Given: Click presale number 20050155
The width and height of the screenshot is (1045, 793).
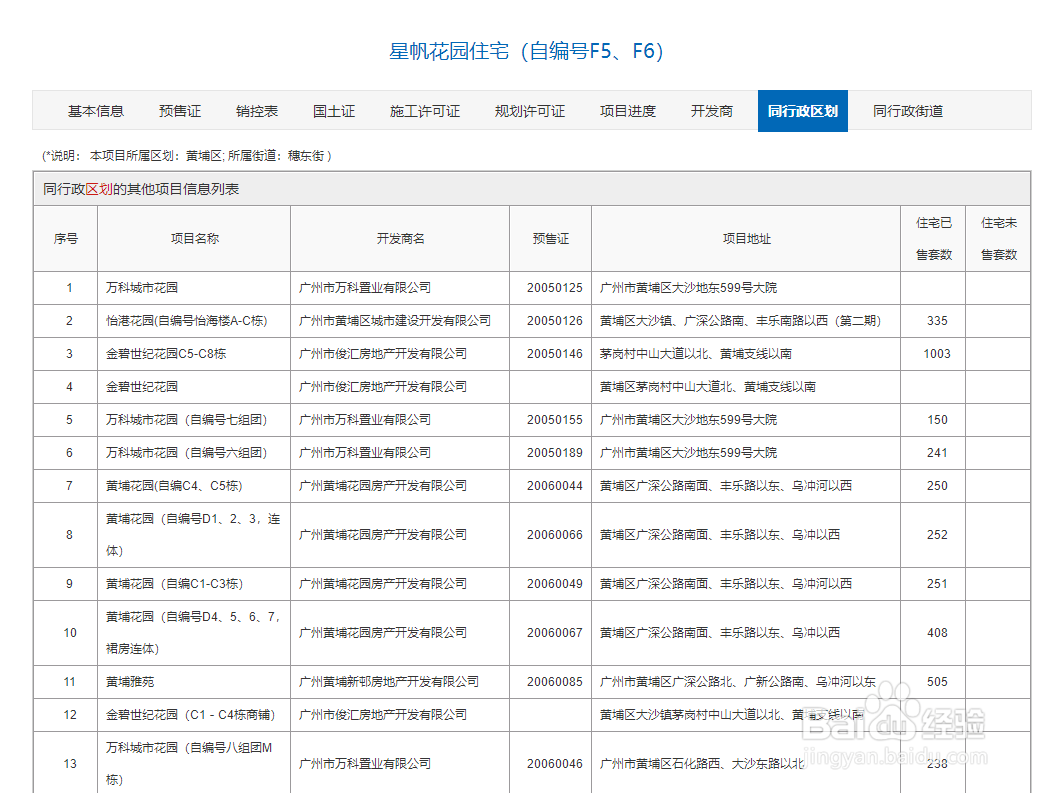Looking at the screenshot, I should pos(554,420).
